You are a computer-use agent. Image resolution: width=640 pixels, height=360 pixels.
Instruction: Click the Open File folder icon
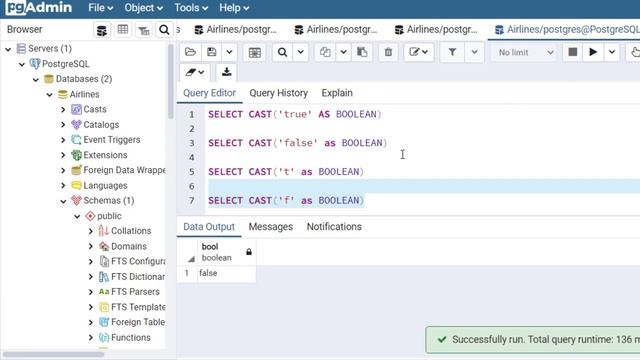[x=190, y=52]
